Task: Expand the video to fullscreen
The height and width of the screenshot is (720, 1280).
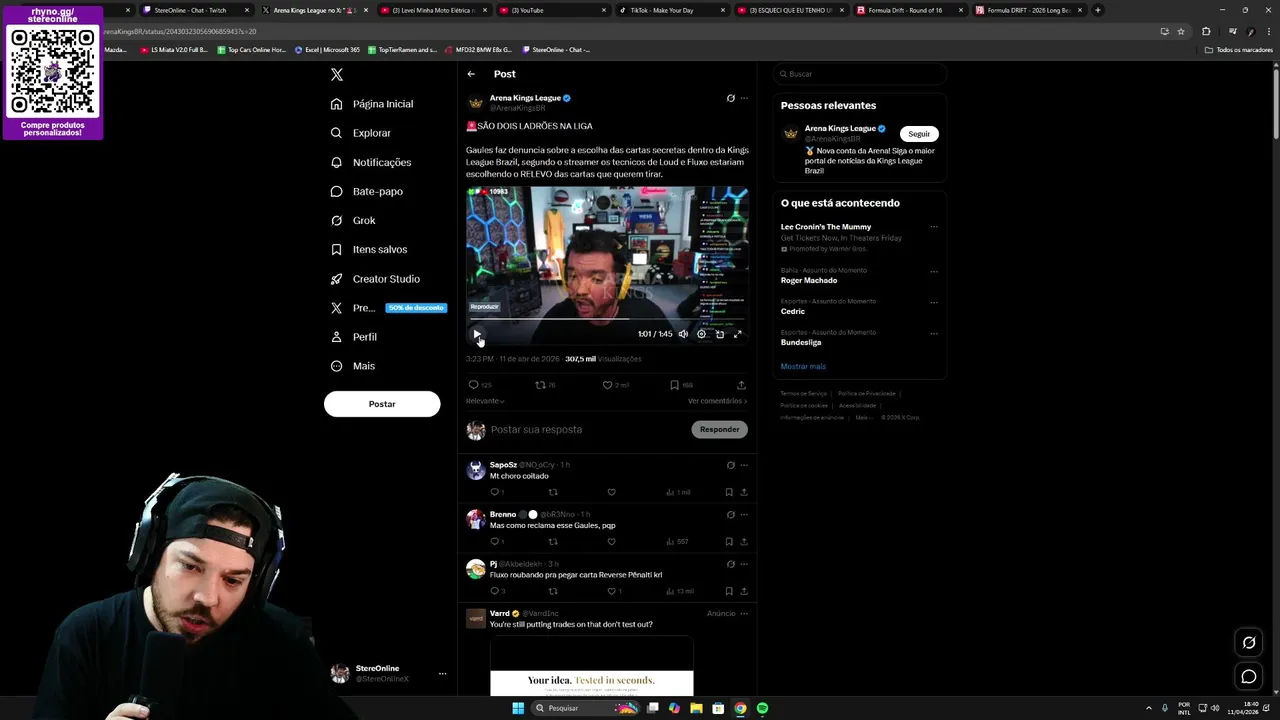Action: point(737,334)
